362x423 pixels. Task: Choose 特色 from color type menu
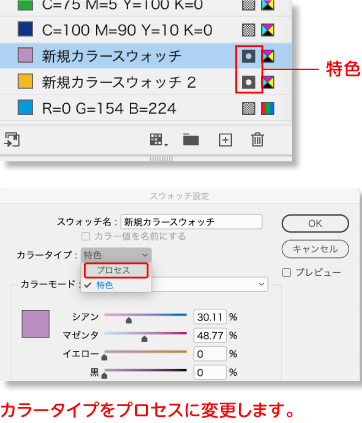tap(116, 285)
